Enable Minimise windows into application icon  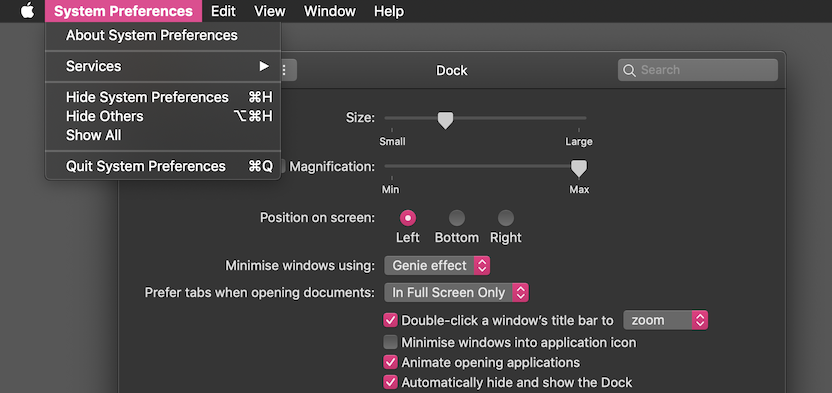coord(391,342)
